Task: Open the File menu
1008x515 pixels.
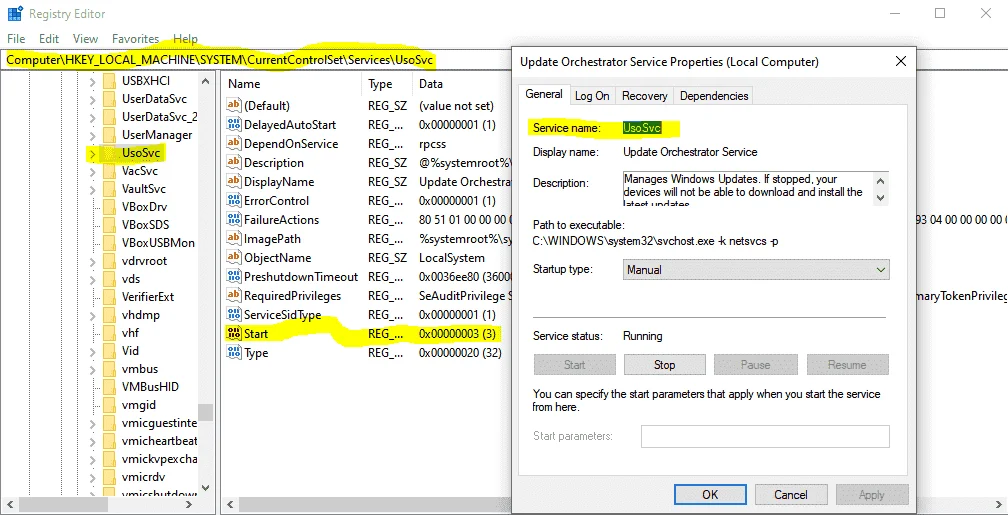Action: pyautogui.click(x=16, y=39)
